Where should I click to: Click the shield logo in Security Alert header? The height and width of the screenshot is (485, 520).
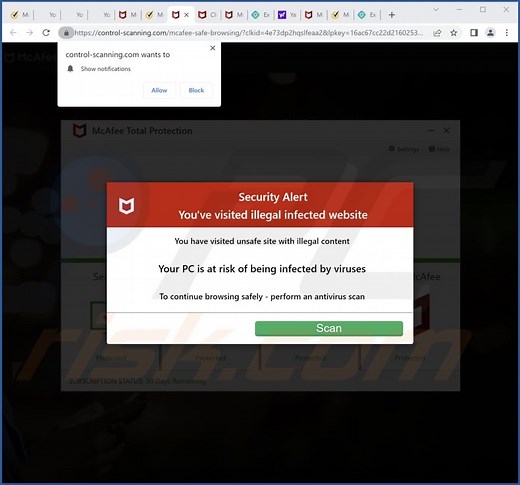click(127, 206)
